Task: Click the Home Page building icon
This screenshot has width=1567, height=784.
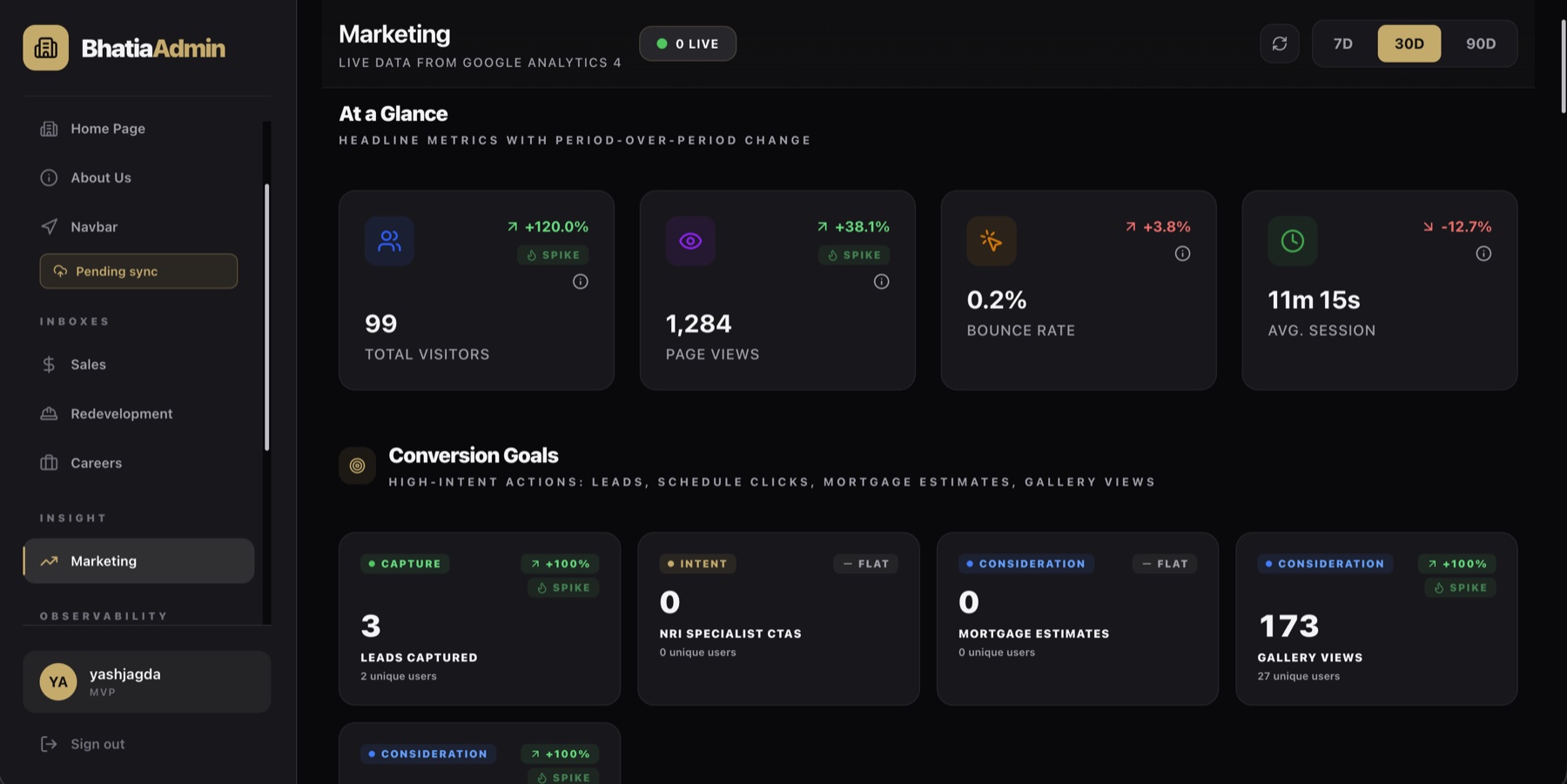Action: point(49,129)
